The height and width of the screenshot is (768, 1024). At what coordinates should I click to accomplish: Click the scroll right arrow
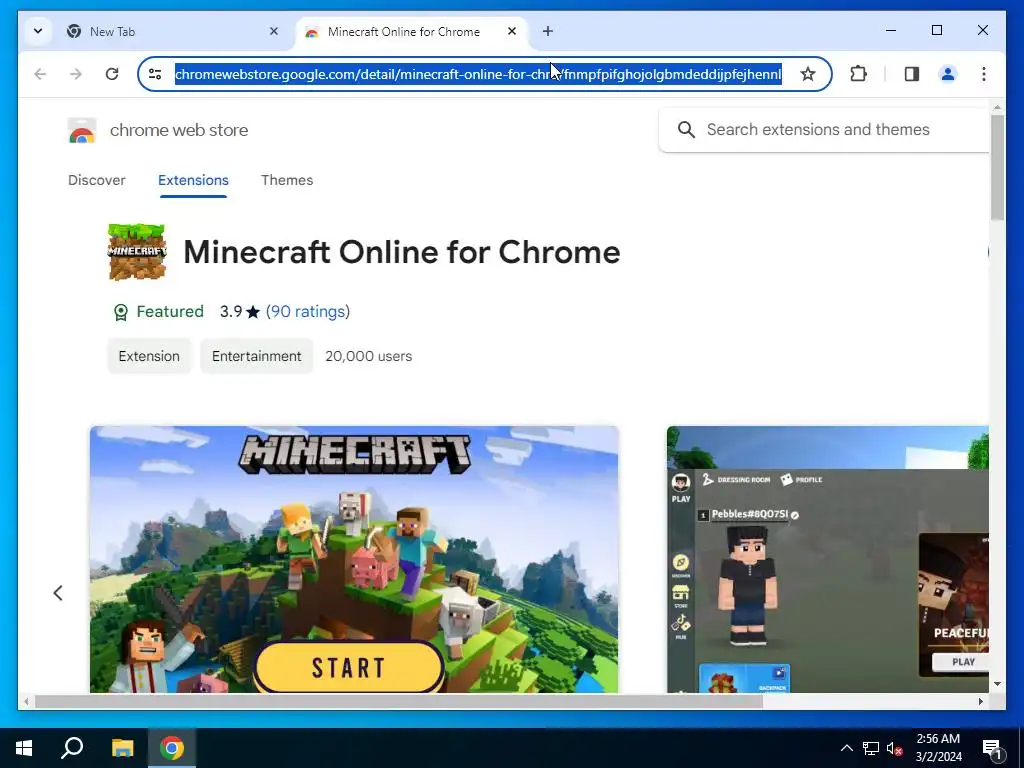pos(980,701)
